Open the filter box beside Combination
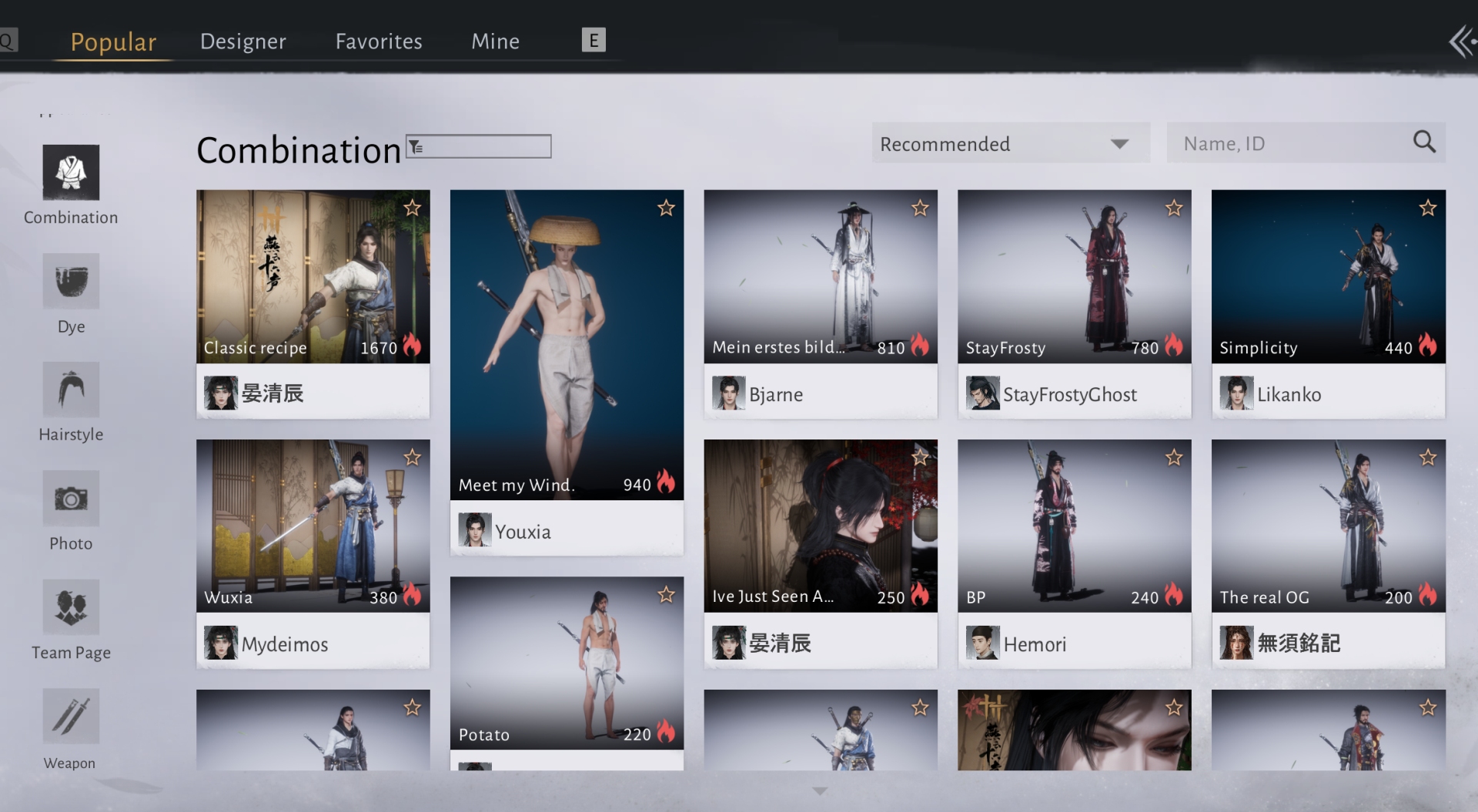This screenshot has width=1478, height=812. (x=478, y=146)
